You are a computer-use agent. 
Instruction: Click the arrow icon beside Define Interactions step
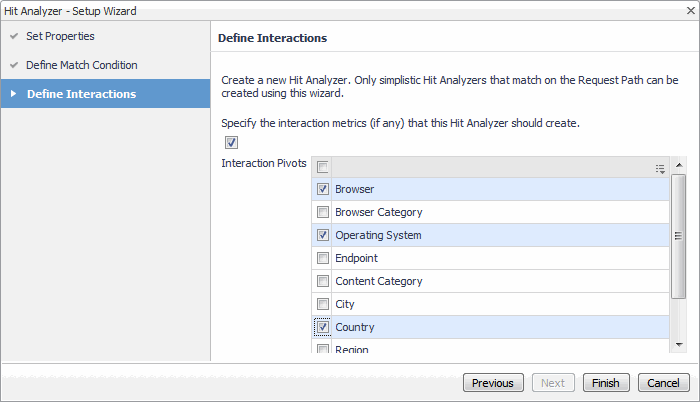(13, 94)
